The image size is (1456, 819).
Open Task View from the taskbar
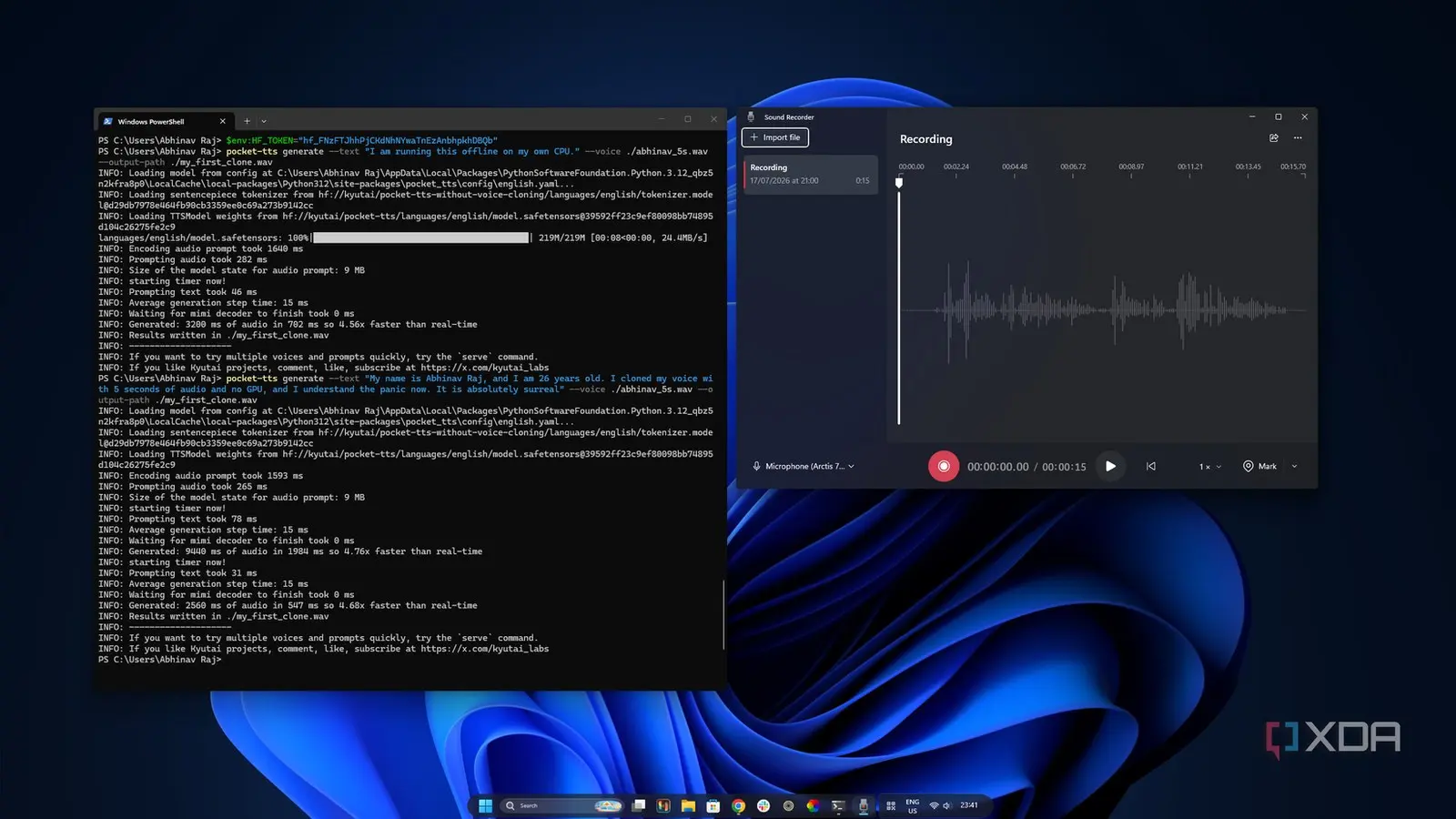[639, 805]
